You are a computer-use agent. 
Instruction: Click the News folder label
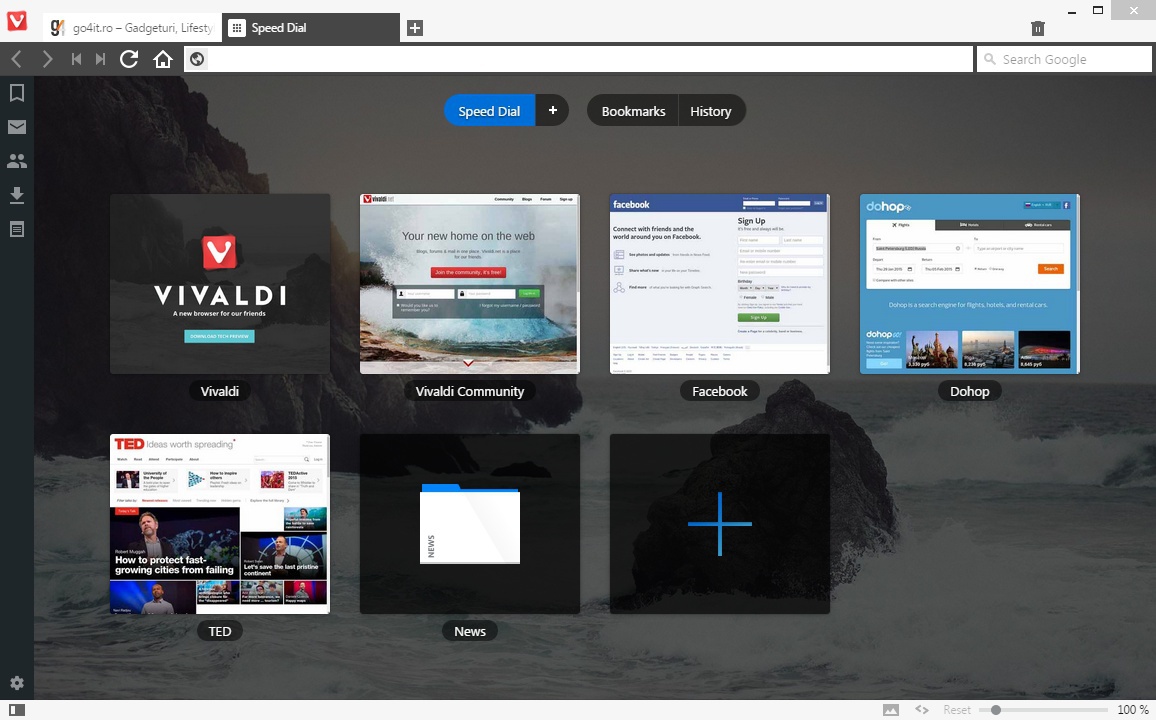click(470, 632)
